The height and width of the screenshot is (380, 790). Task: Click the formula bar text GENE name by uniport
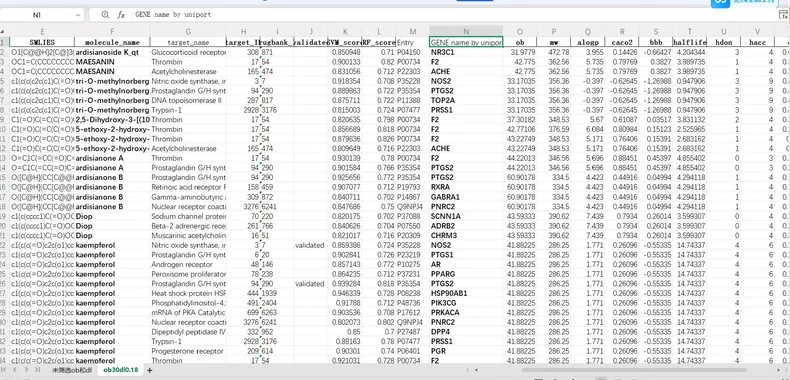coord(173,15)
